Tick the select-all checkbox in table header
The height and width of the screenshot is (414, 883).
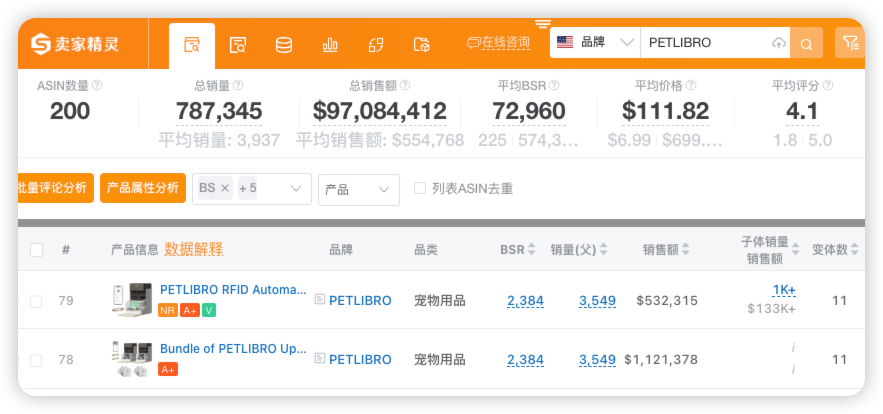pyautogui.click(x=37, y=250)
